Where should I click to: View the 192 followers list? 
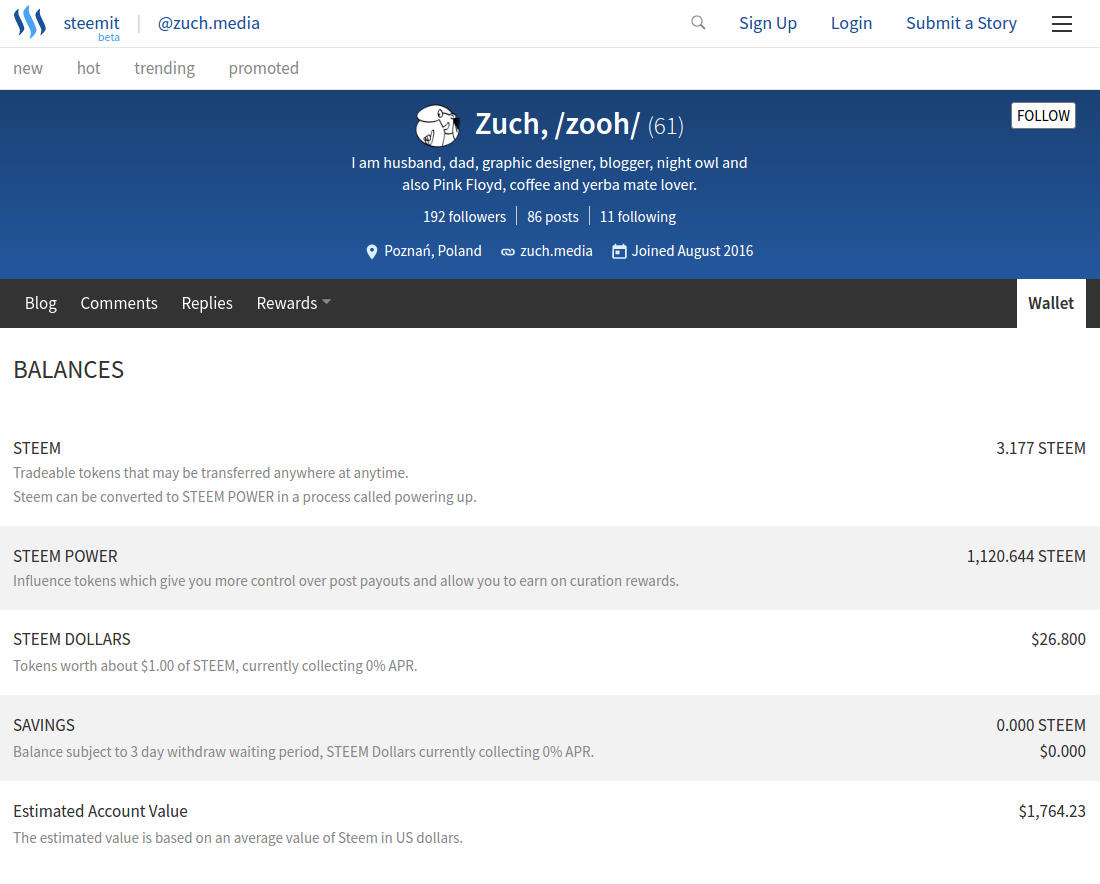coord(464,217)
